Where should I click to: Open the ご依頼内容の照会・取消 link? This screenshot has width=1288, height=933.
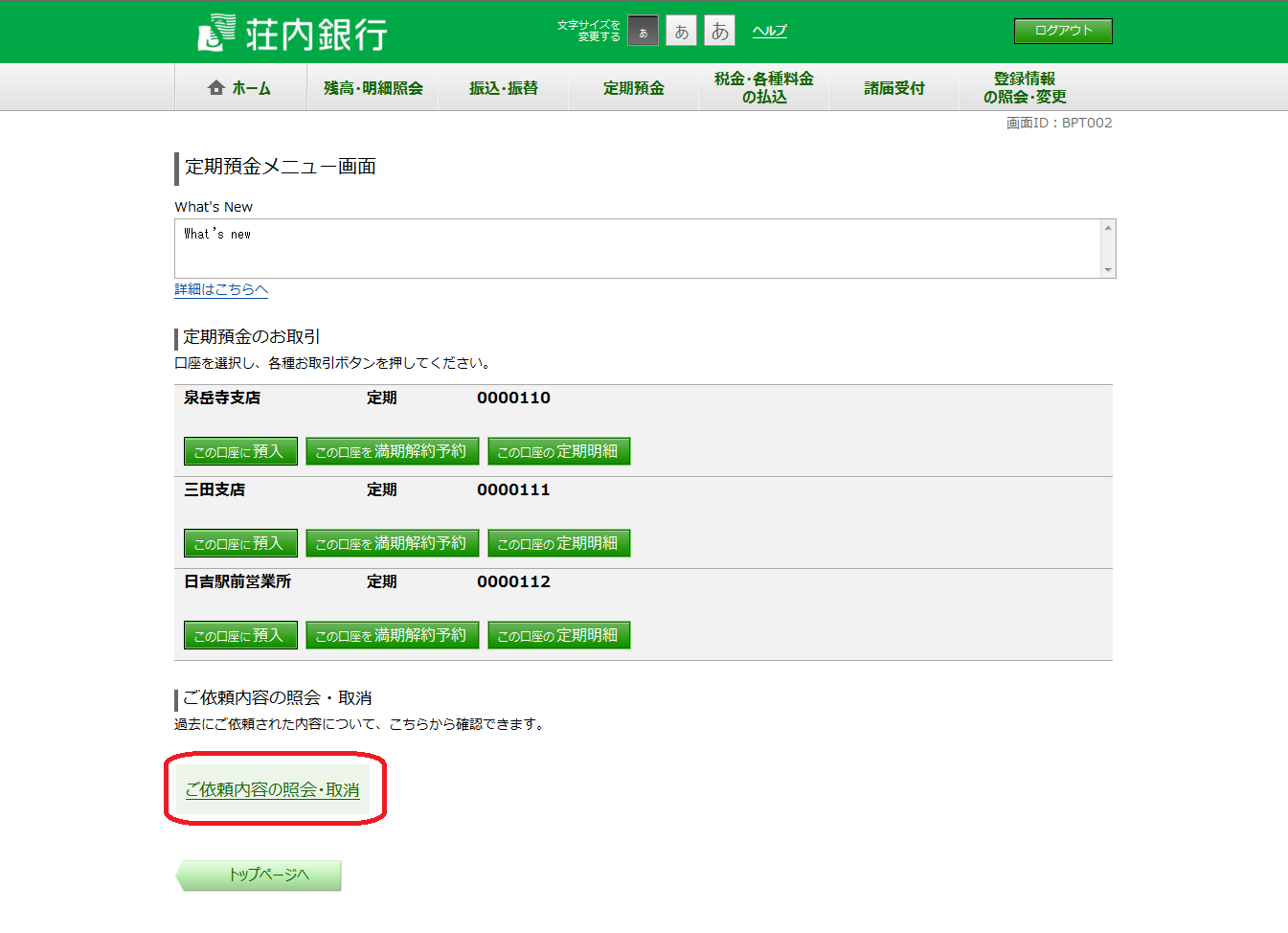click(272, 789)
